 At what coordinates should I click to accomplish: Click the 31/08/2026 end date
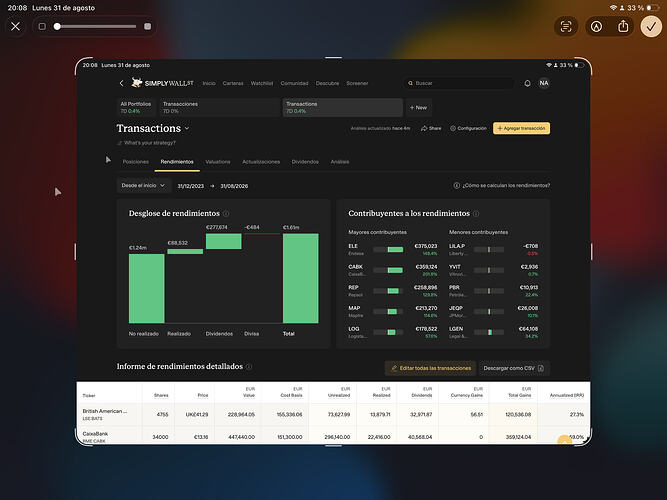tap(234, 186)
